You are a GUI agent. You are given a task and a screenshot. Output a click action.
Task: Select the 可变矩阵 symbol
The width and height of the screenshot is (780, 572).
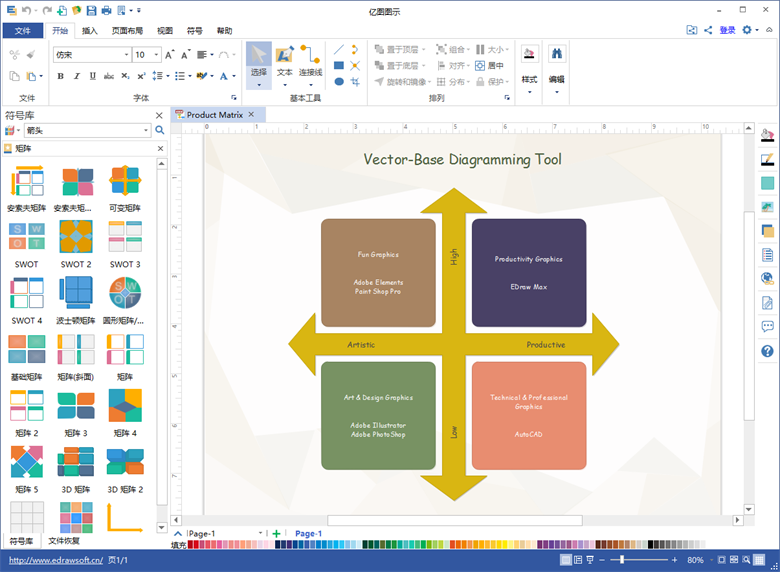(x=125, y=188)
